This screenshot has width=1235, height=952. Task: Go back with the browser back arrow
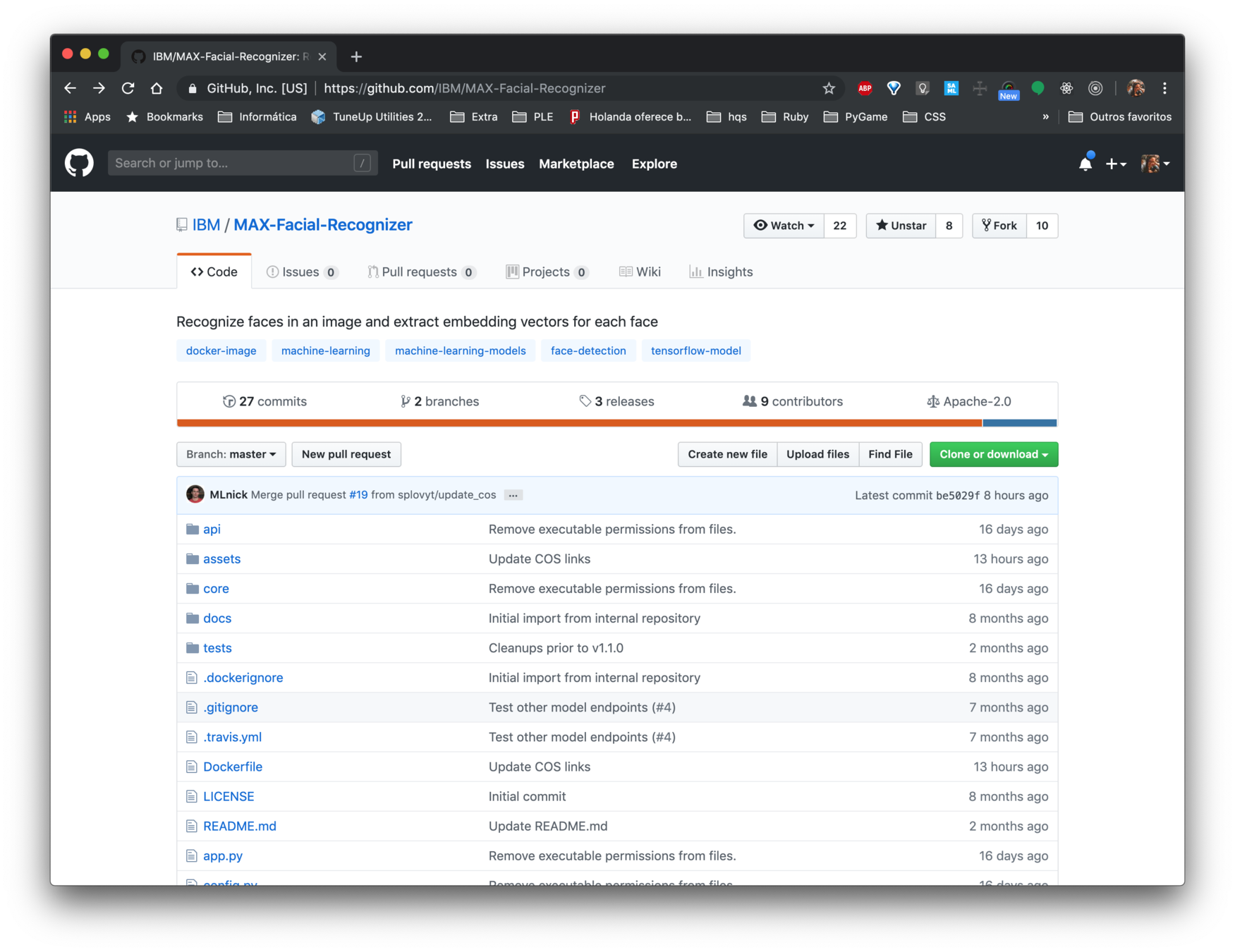[x=70, y=88]
